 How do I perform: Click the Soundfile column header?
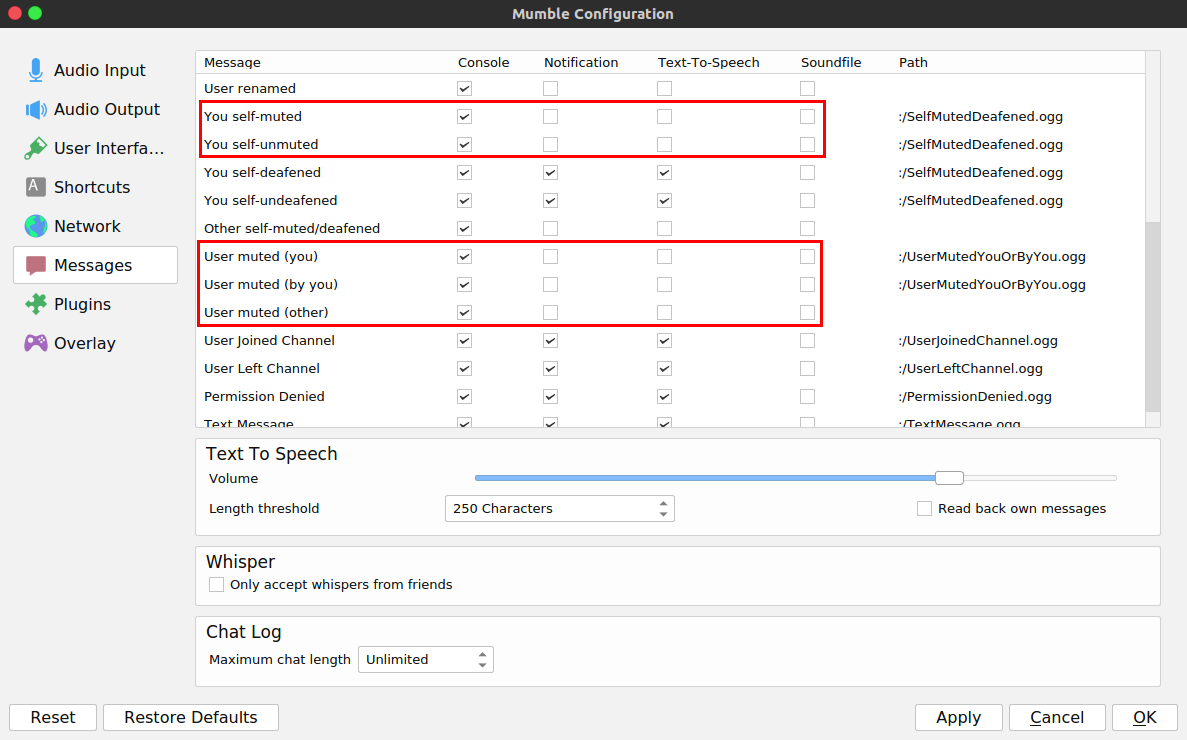coord(831,63)
